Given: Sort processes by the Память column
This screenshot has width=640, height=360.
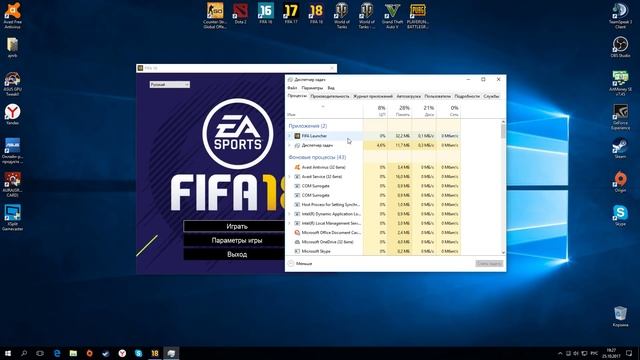Looking at the screenshot, I should pos(400,111).
